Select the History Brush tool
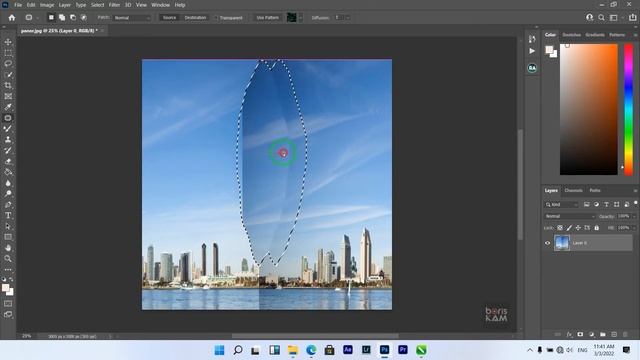 click(x=8, y=150)
